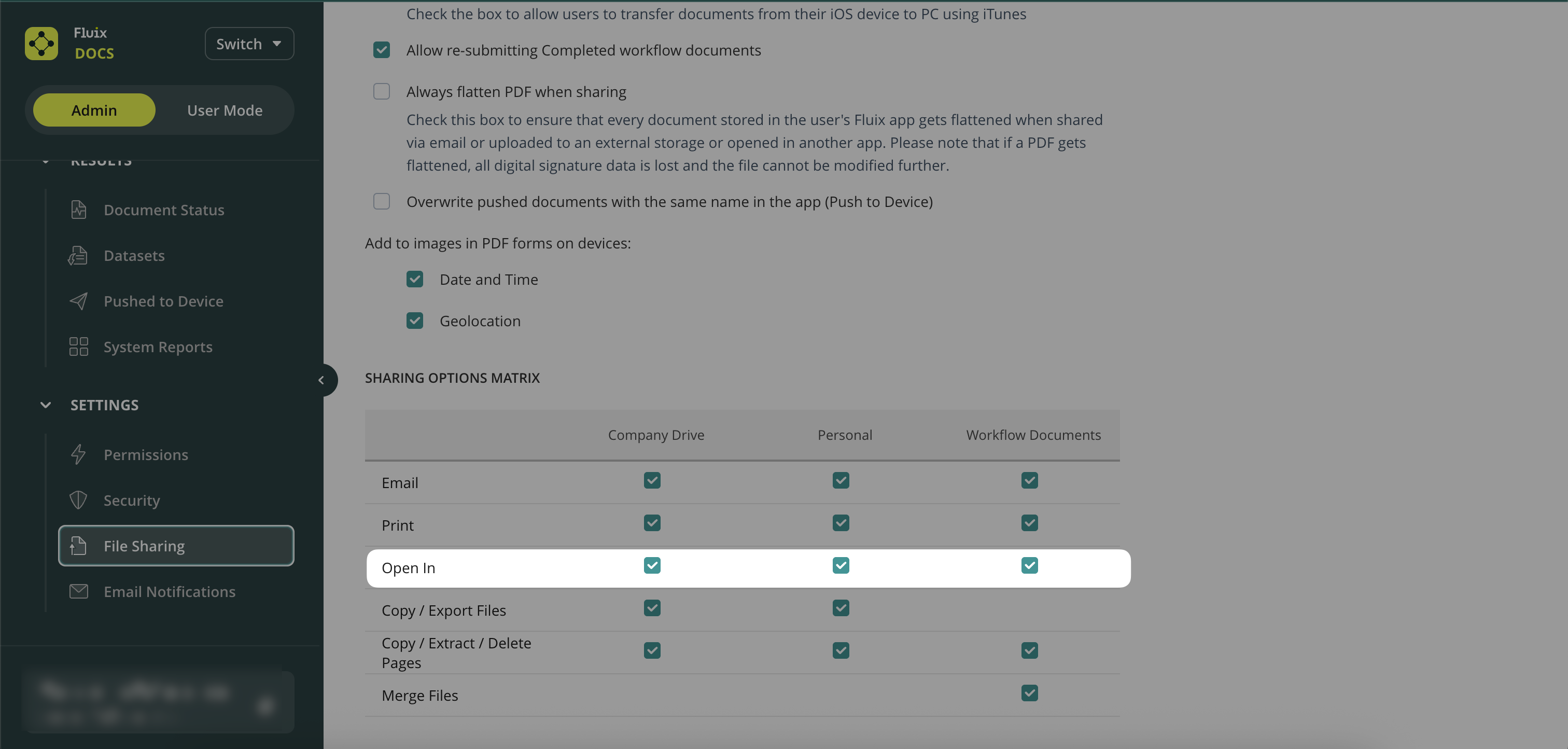Screen dimensions: 1568x749
Task: Check Overwrite pushed documents option
Action: [x=382, y=202]
